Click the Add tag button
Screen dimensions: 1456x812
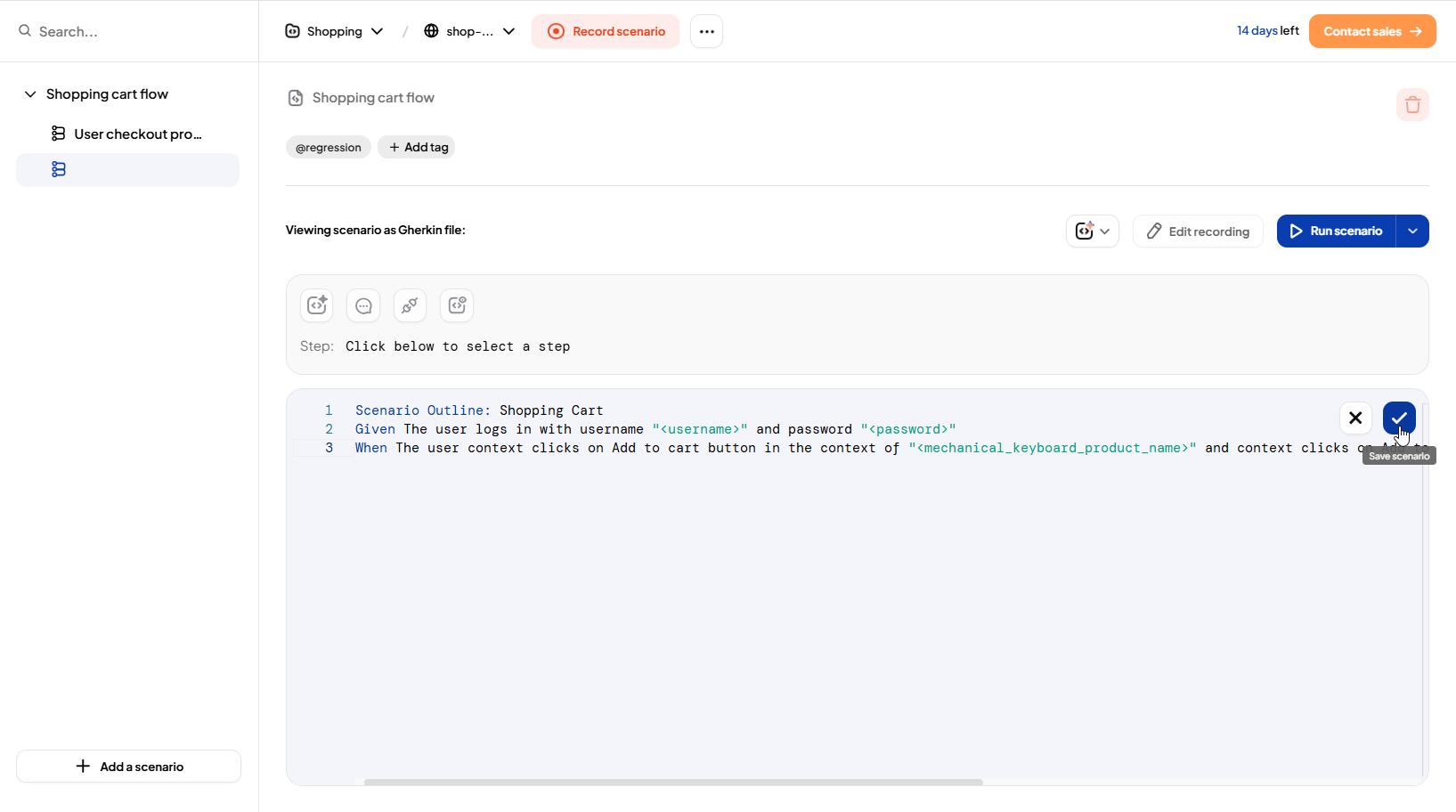click(417, 147)
